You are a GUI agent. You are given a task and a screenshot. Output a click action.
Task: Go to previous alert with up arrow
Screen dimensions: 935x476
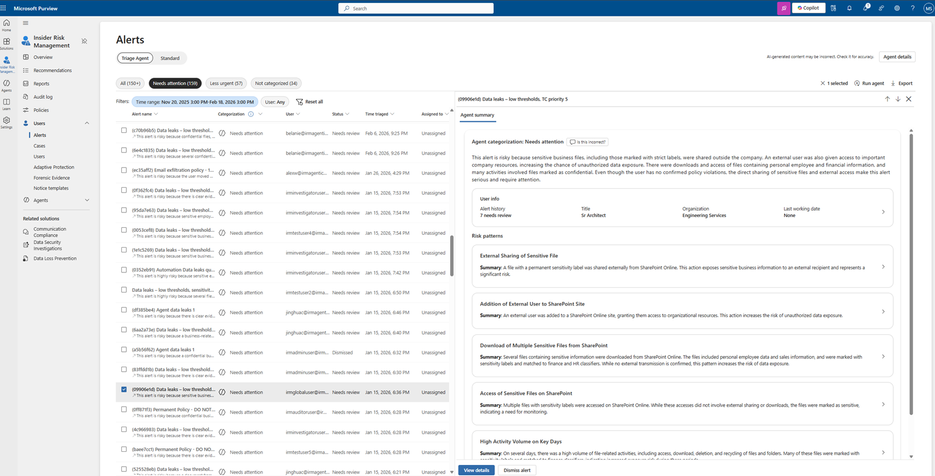tap(887, 99)
